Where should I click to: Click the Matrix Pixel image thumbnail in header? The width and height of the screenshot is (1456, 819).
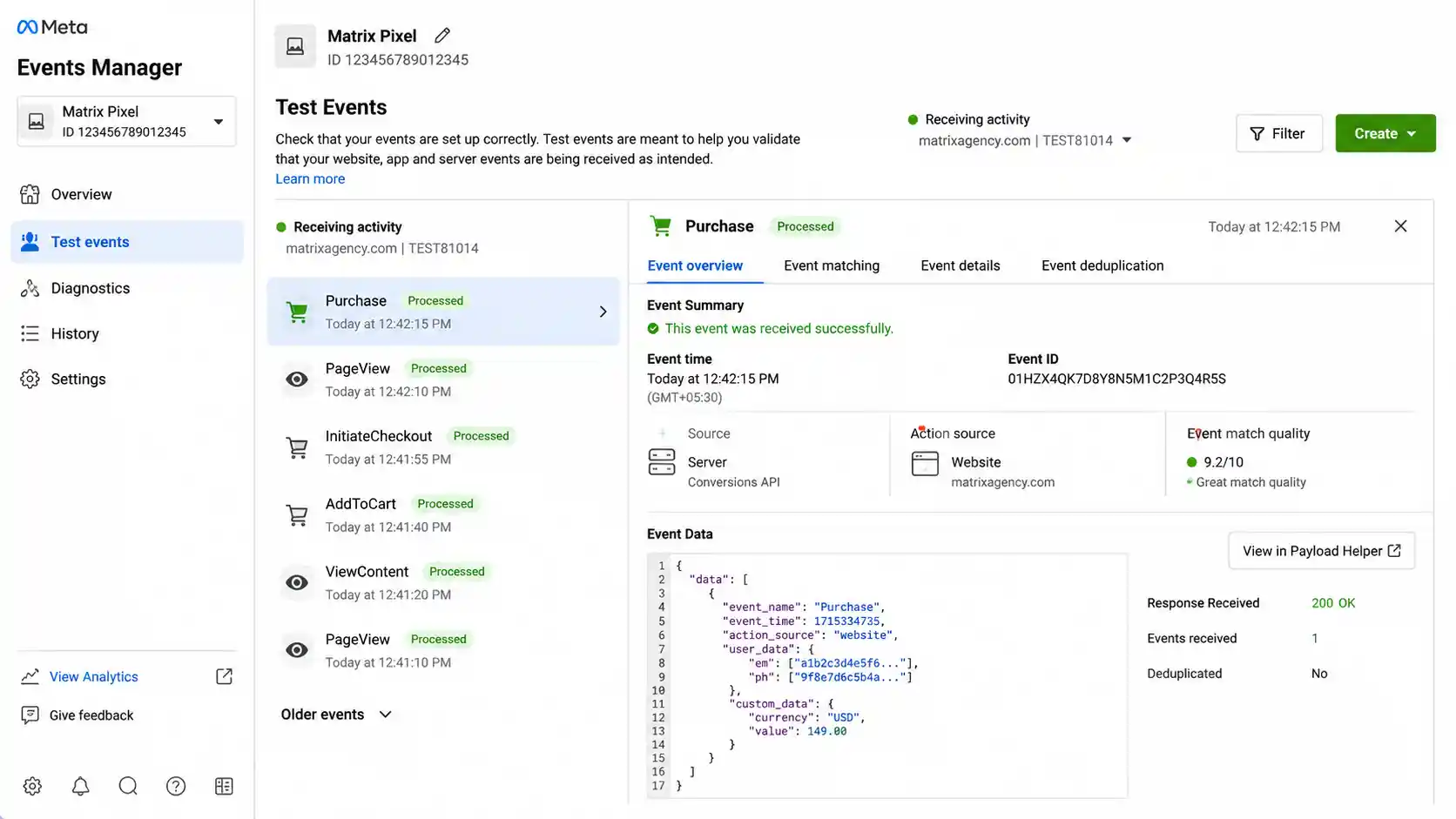pos(295,46)
